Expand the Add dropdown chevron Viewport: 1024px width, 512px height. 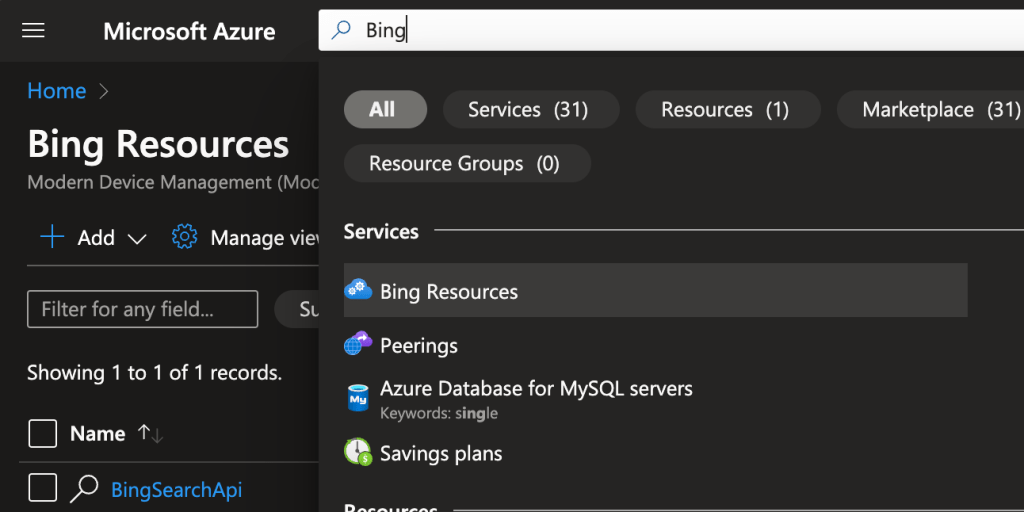click(x=137, y=238)
